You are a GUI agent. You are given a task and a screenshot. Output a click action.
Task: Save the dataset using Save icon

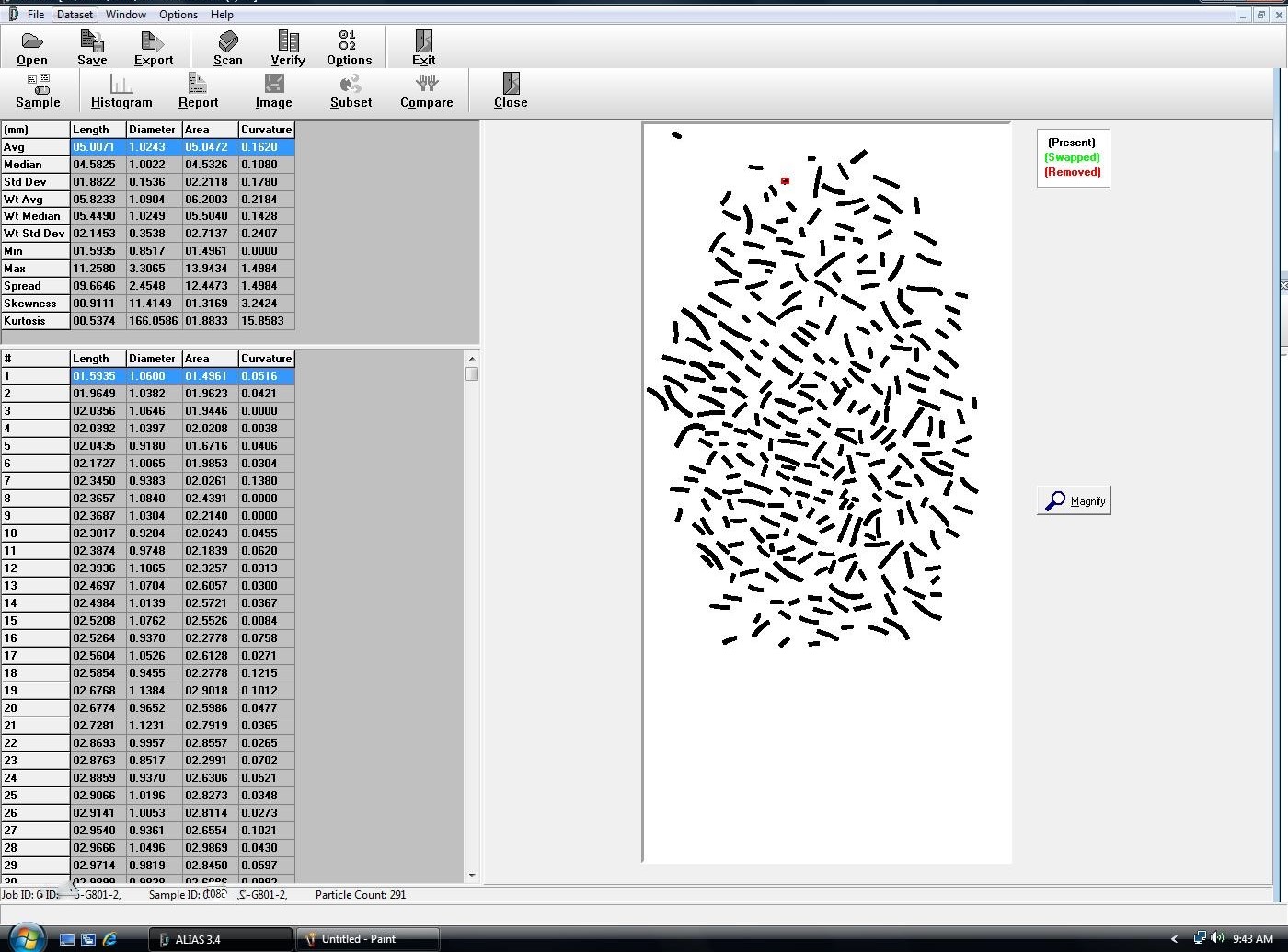(x=92, y=48)
